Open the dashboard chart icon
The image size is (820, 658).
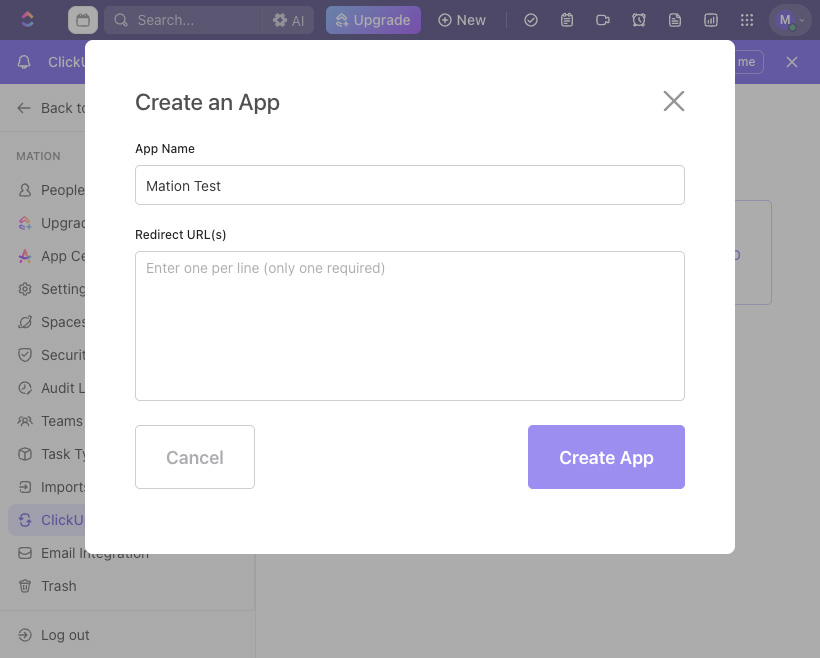pyautogui.click(x=711, y=20)
